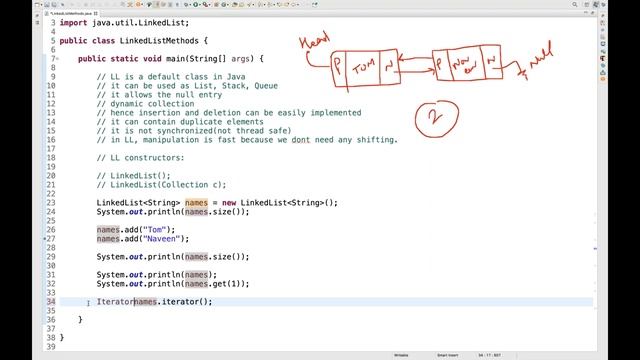
Task: Click the 'dynamic collection' comment
Action: 146,104
